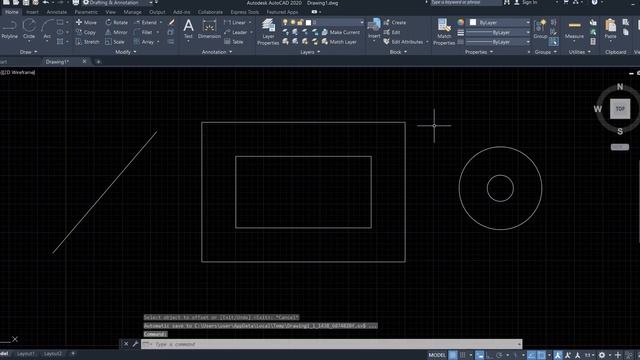Expand the Layers panel

coord(310,52)
